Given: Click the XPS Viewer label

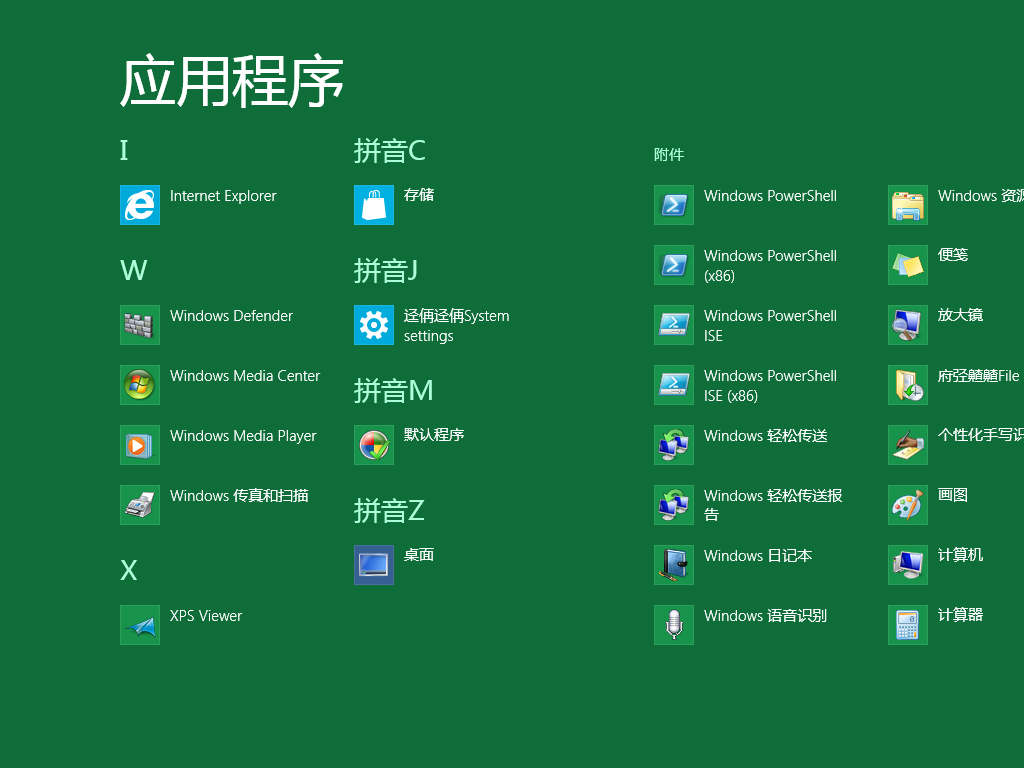Looking at the screenshot, I should pyautogui.click(x=206, y=616).
